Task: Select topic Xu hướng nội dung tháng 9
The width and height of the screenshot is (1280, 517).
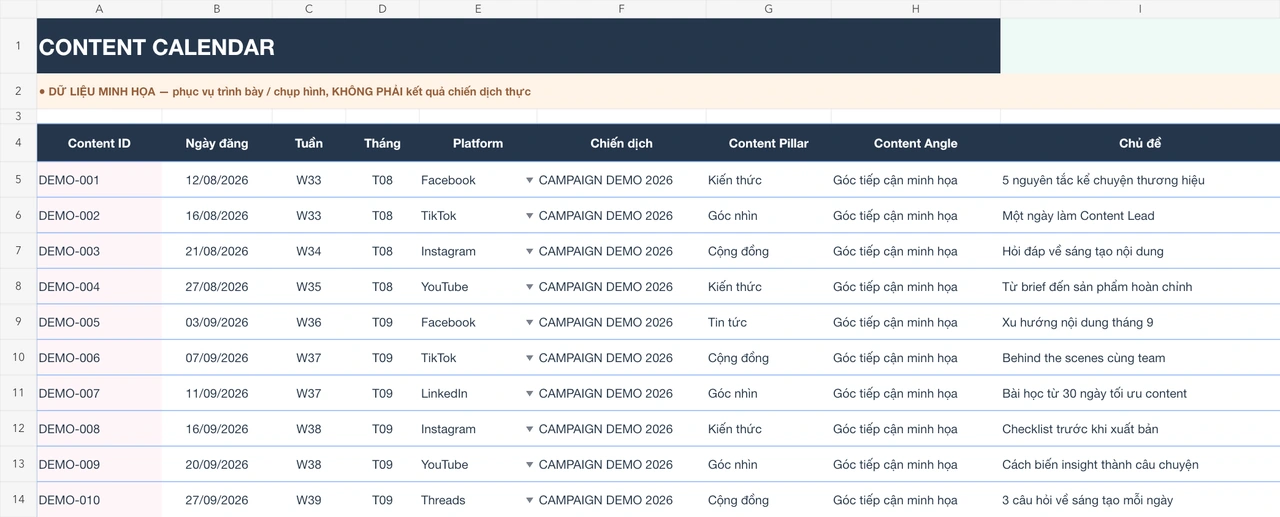Action: [1140, 322]
